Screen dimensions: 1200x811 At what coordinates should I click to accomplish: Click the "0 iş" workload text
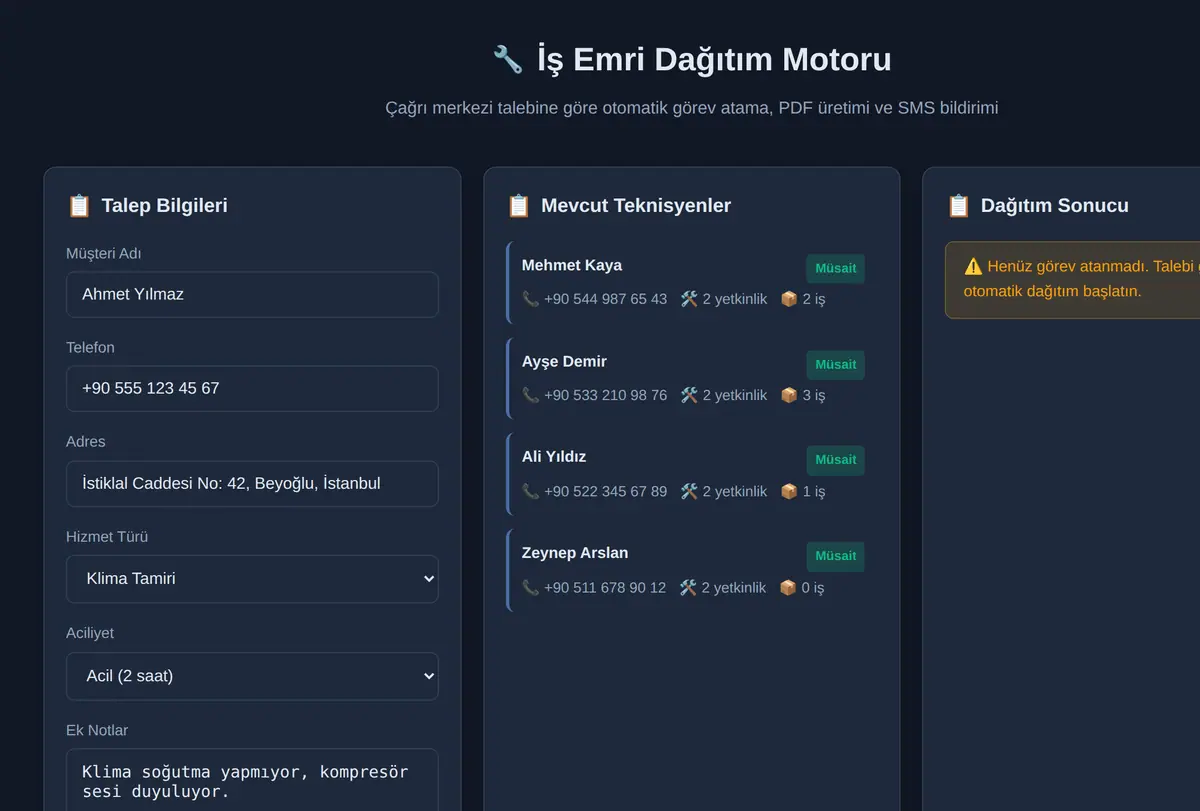[x=813, y=587]
